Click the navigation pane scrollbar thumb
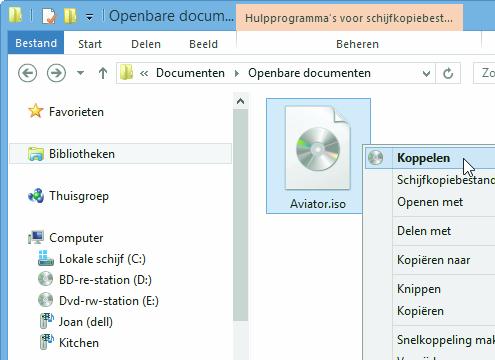The image size is (495, 360). pos(241,216)
